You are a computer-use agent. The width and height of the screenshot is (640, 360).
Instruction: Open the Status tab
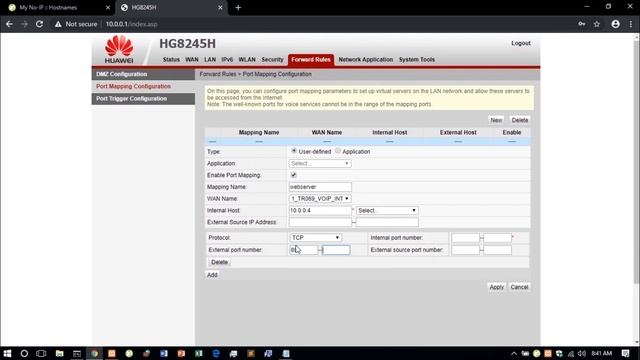coord(171,60)
